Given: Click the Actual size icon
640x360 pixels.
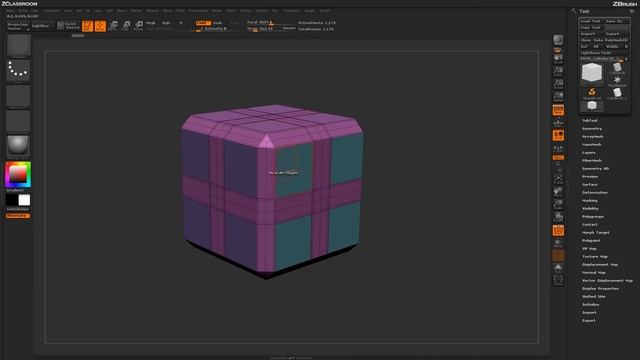Looking at the screenshot, I should pyautogui.click(x=558, y=84).
